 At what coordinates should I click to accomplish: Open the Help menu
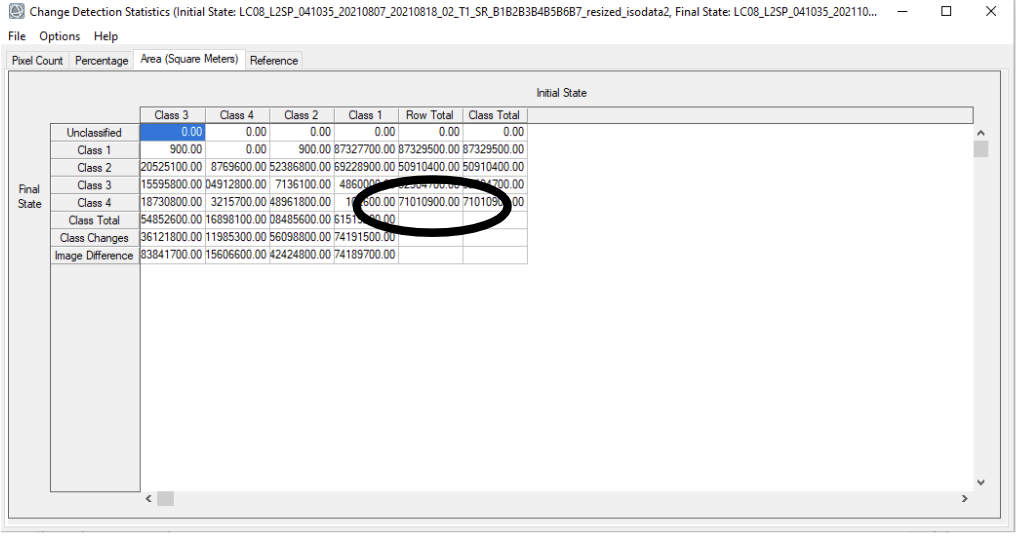pos(106,36)
